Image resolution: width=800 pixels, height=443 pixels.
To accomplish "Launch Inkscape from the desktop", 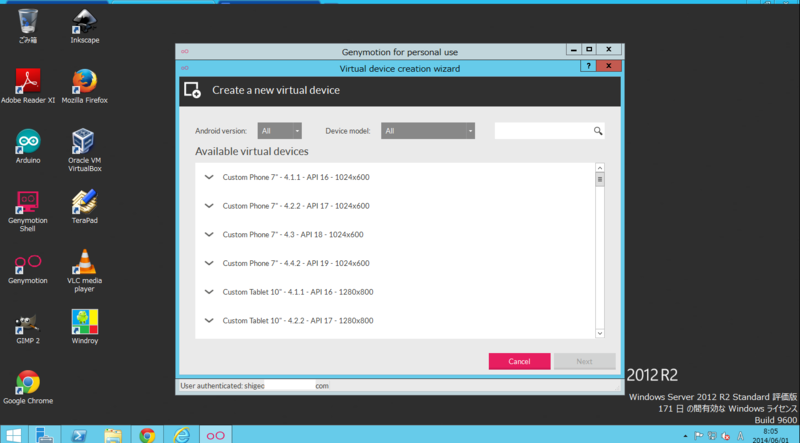I will tap(85, 26).
